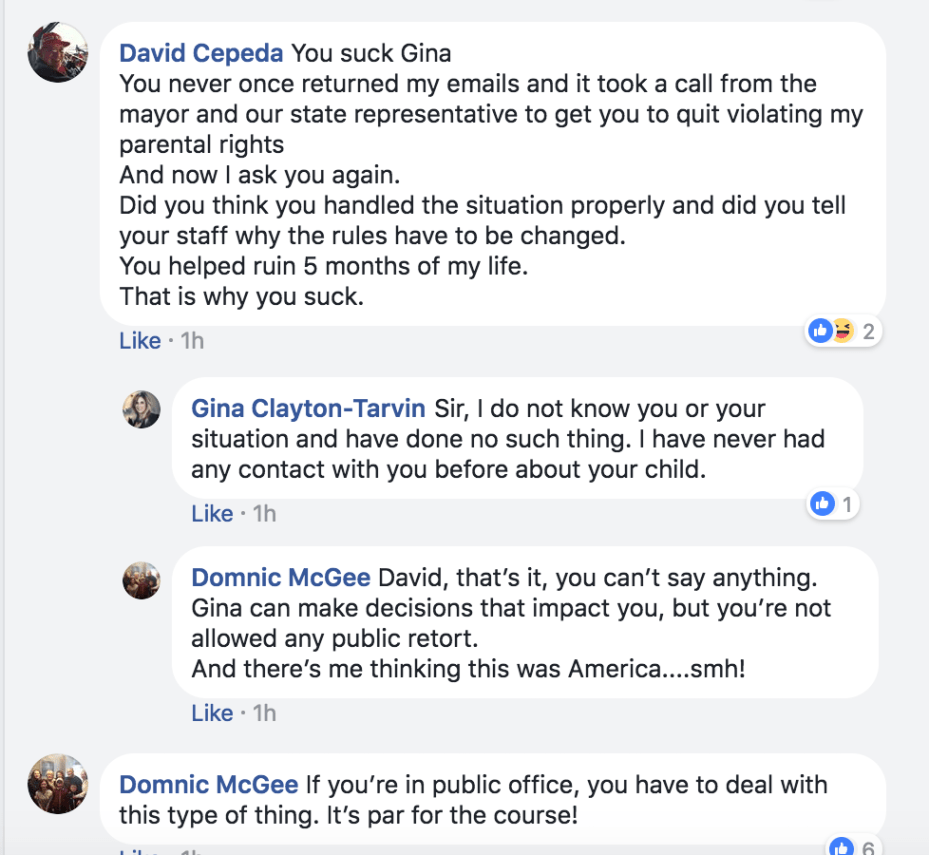Like Domnic McGee's reply about public retort
This screenshot has width=929, height=855.
(x=211, y=713)
